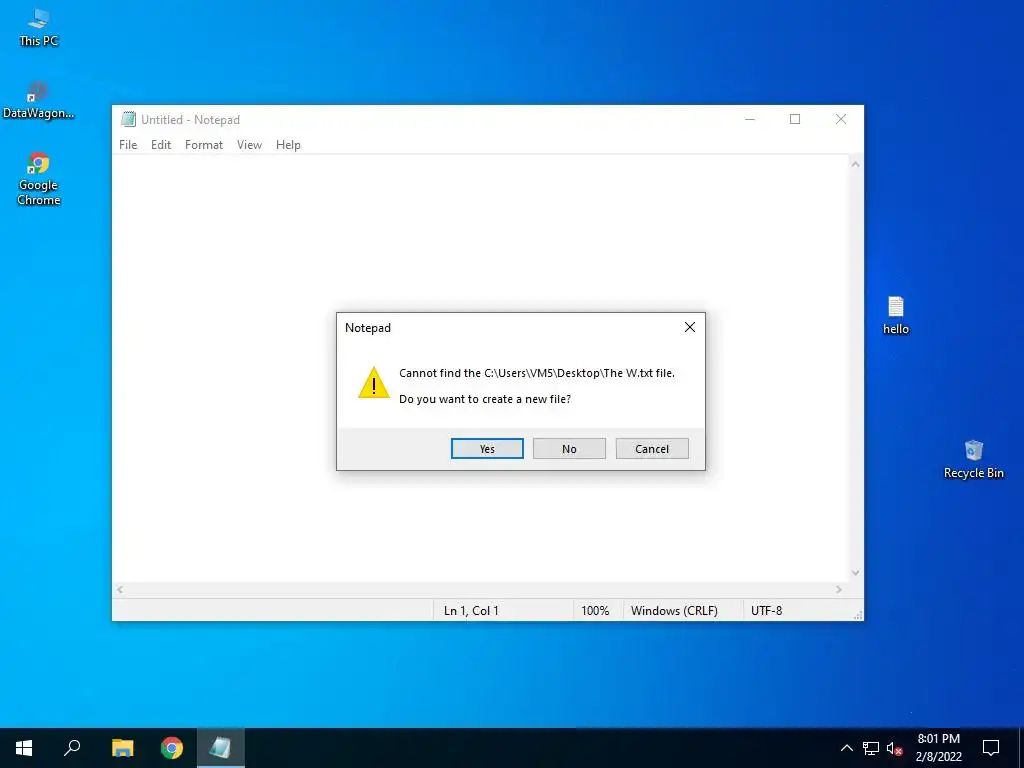Open the Action Center notifications icon
1024x768 pixels.
coord(991,748)
